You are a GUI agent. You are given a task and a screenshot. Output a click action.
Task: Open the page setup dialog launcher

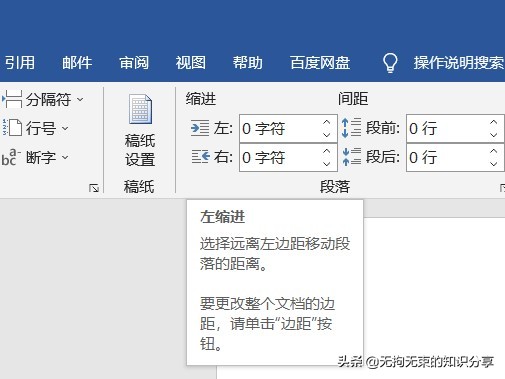94,188
